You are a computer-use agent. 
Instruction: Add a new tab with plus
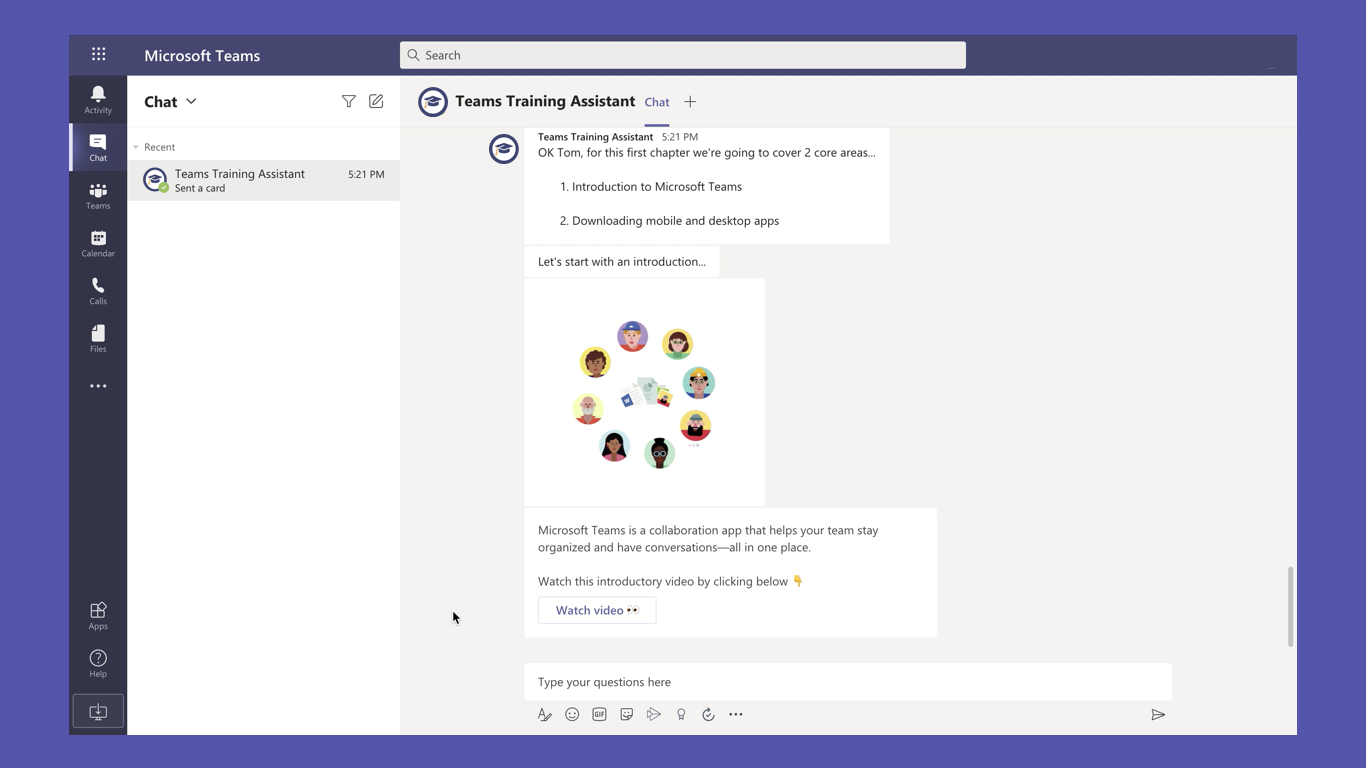coord(690,102)
